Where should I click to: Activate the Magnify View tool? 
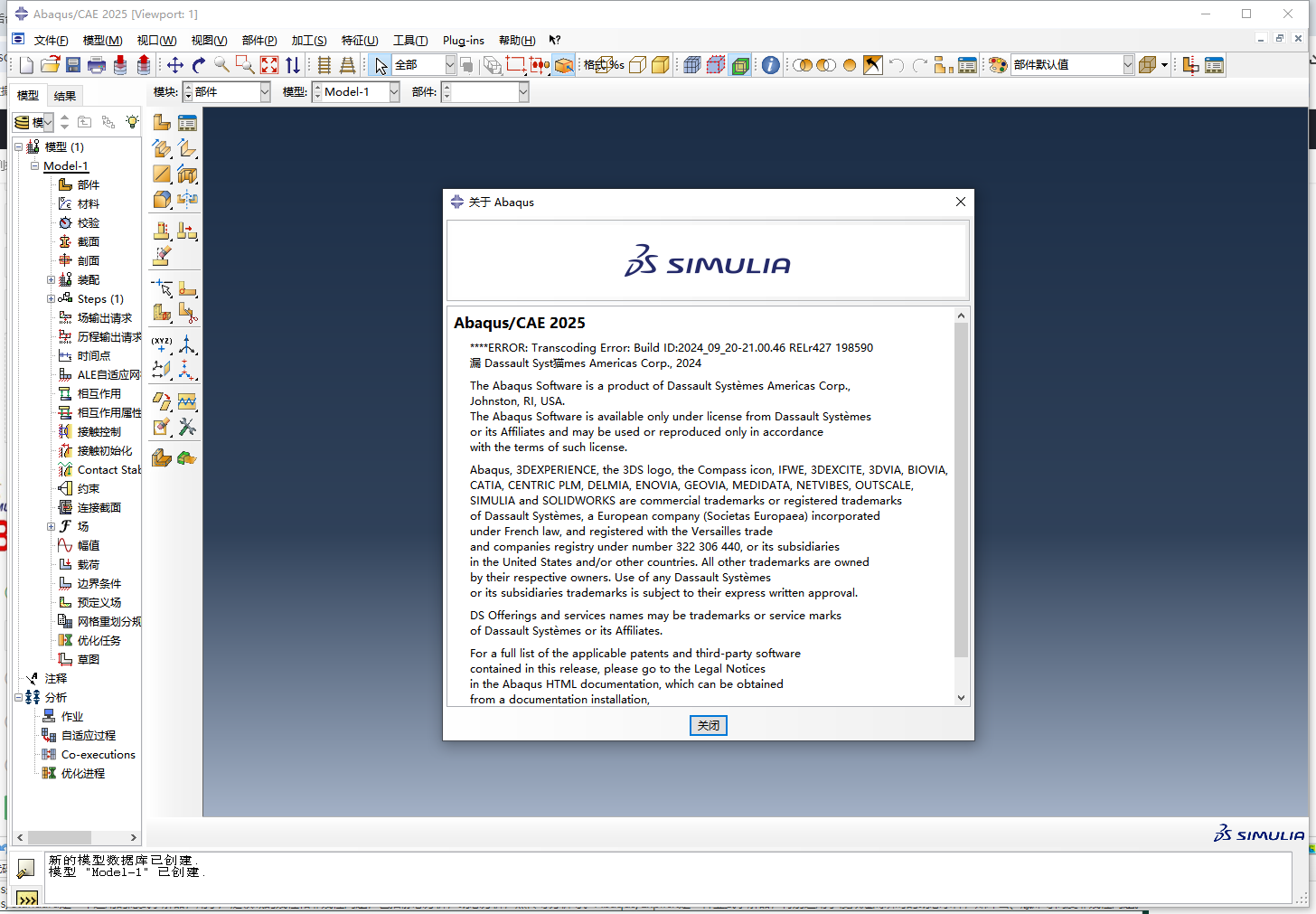click(221, 64)
